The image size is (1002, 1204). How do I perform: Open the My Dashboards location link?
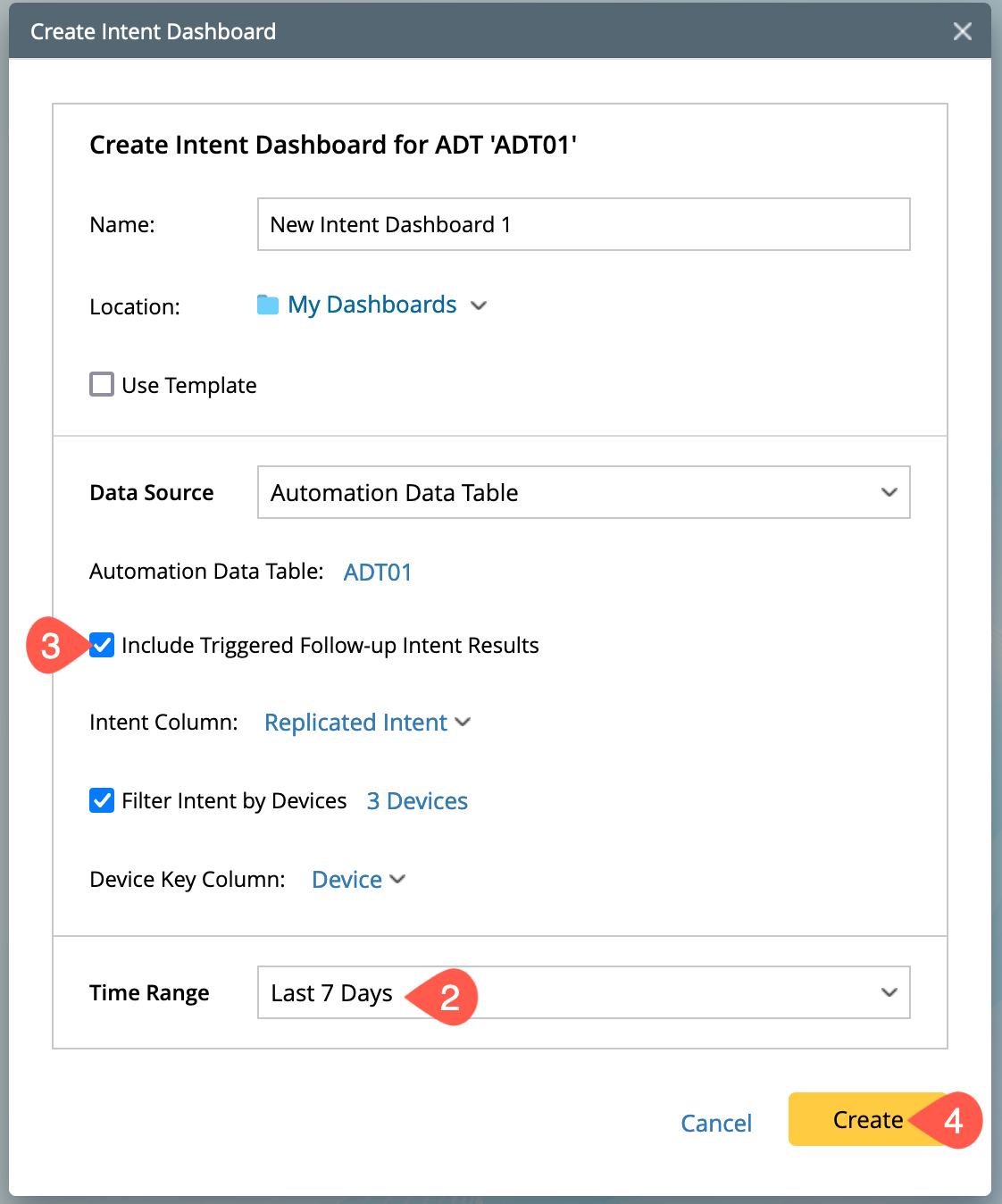372,305
